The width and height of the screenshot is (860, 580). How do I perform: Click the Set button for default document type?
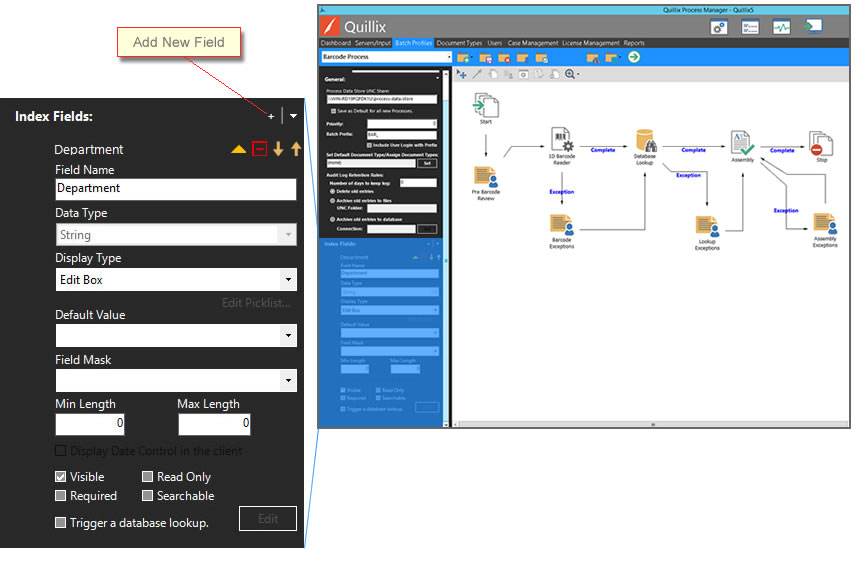427,164
